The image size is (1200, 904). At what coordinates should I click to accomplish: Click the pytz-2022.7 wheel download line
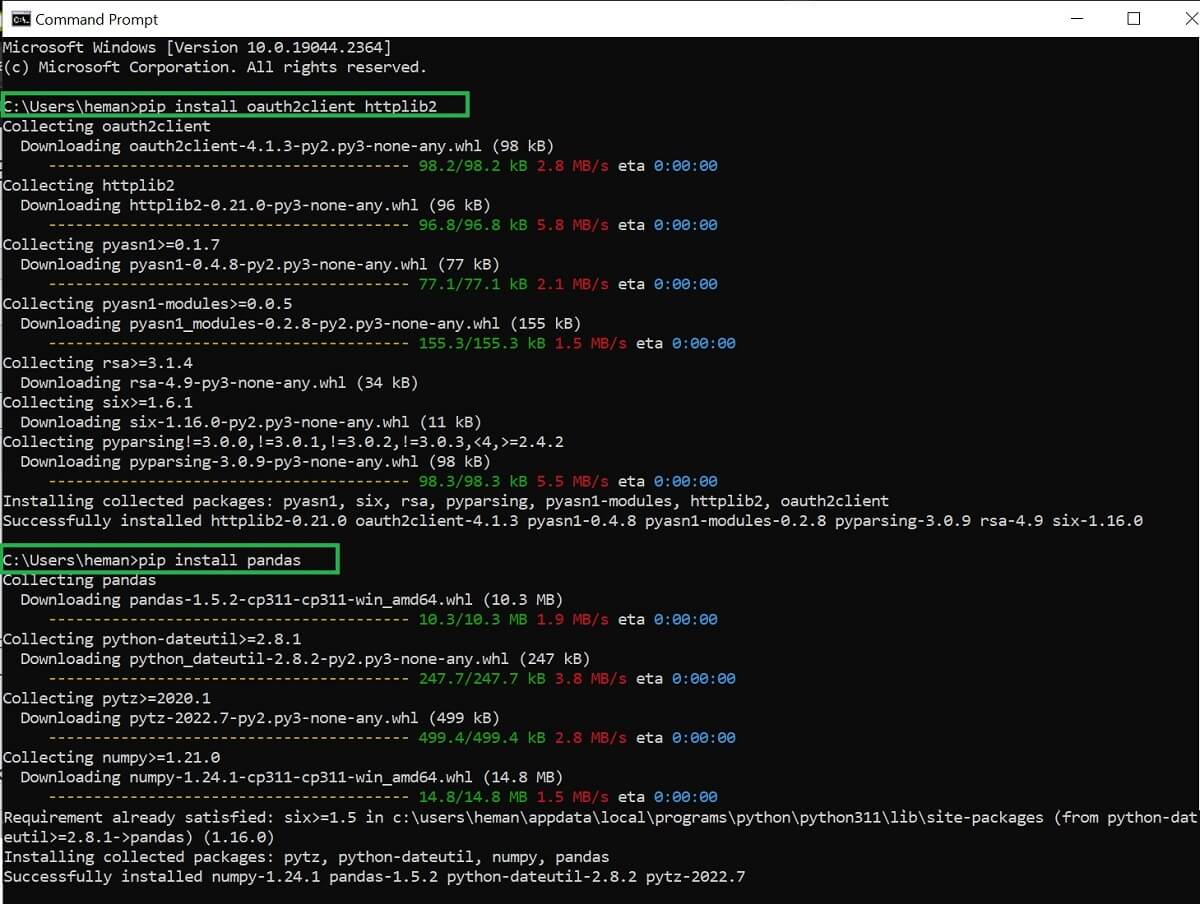tap(260, 718)
